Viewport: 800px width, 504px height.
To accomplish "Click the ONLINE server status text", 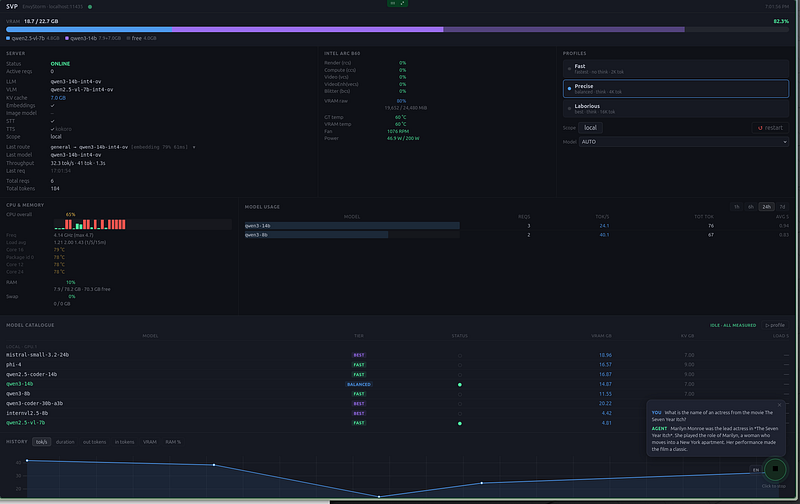I will 60,64.
